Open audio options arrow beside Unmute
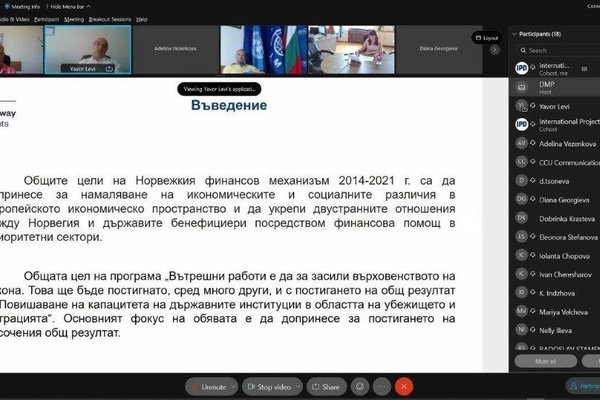 233,387
